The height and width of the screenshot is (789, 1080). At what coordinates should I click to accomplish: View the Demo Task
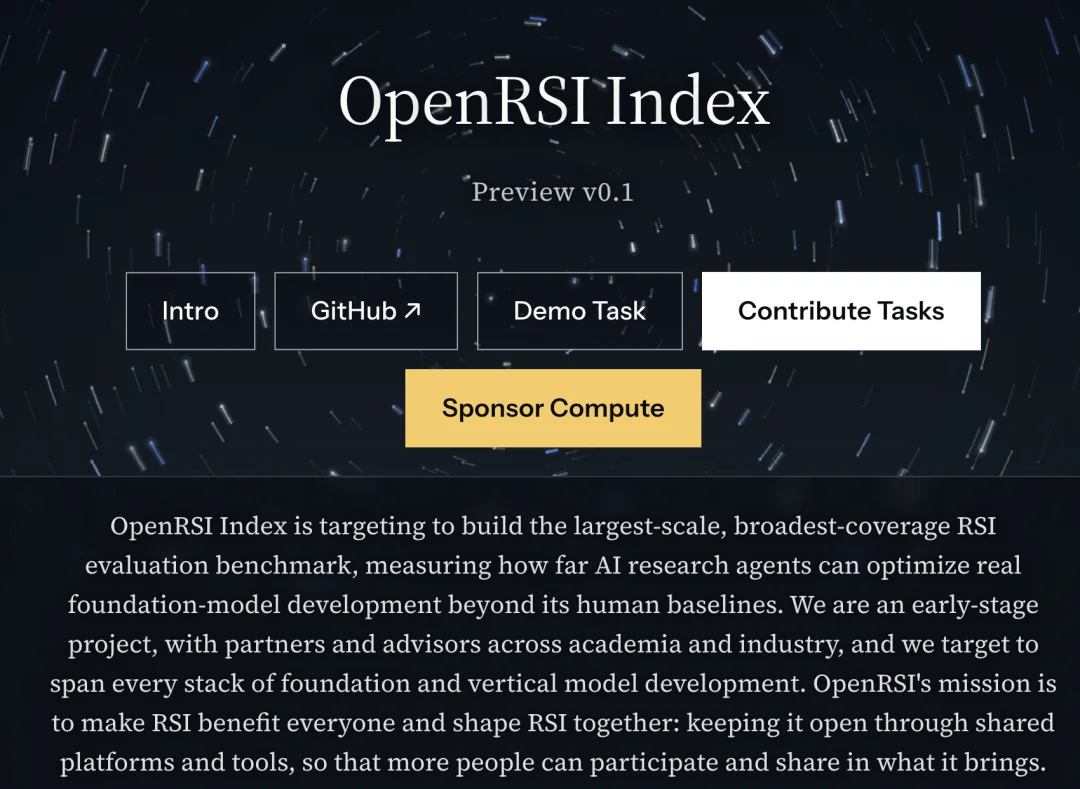pyautogui.click(x=580, y=311)
